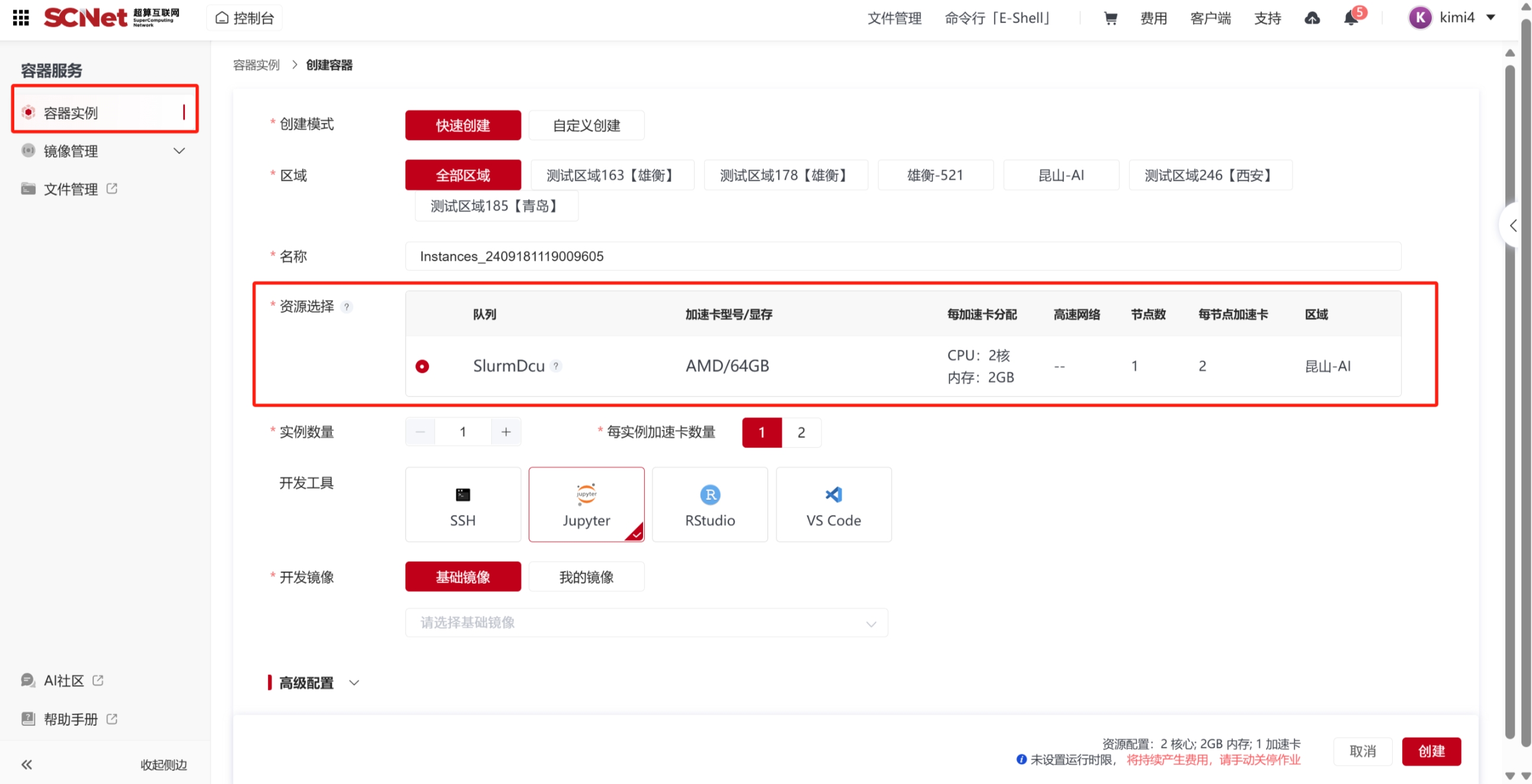This screenshot has height=784, width=1532.
Task: Click help icon next to 资源选择
Action: coord(347,307)
